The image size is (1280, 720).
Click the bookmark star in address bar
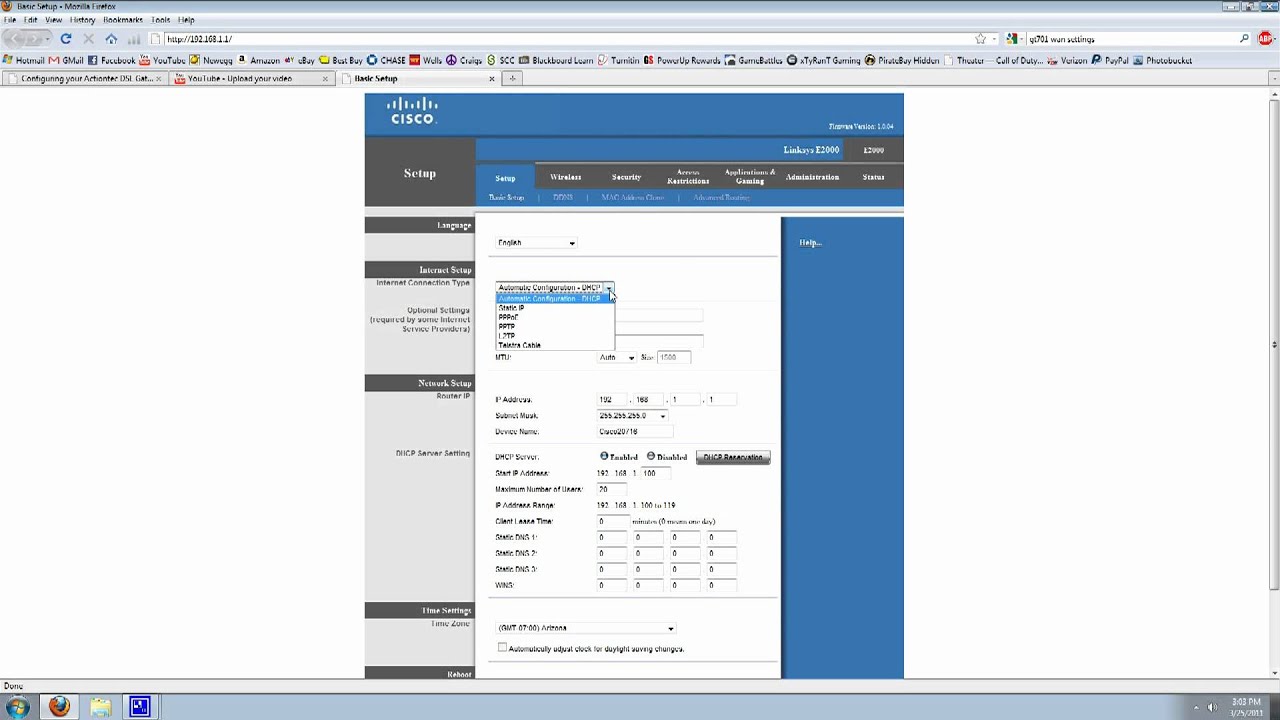(980, 39)
